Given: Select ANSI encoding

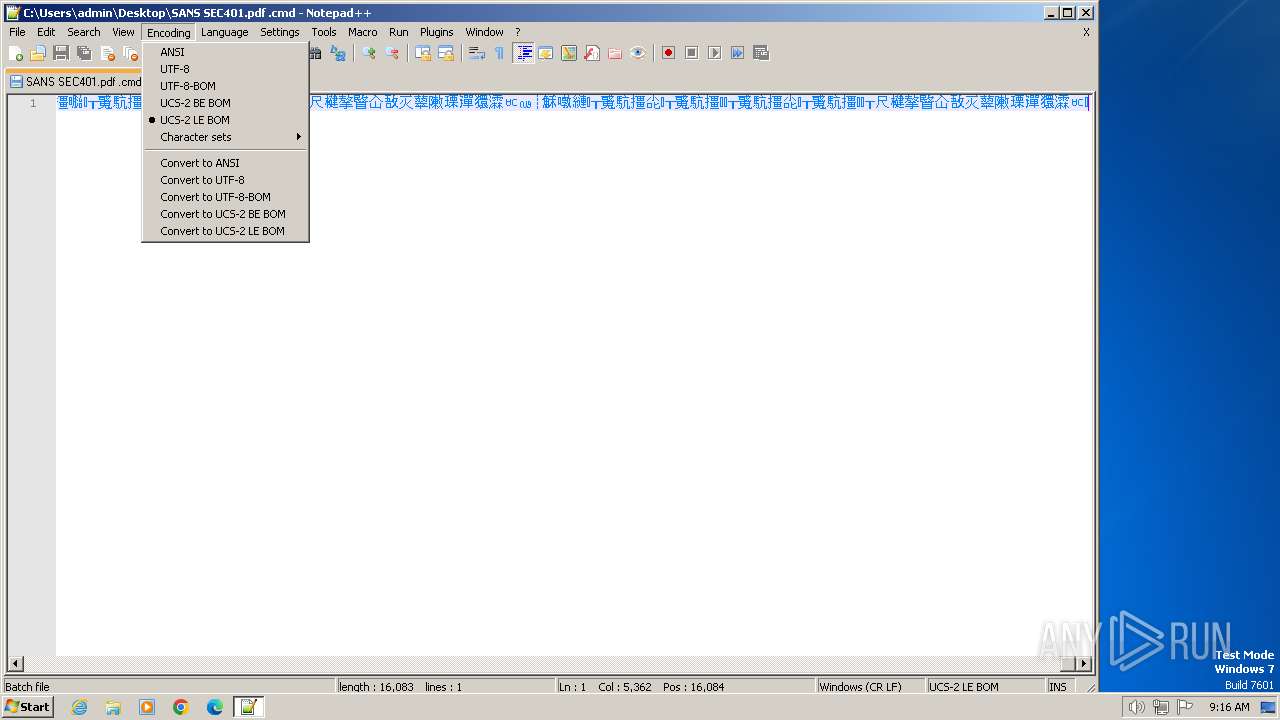Looking at the screenshot, I should [x=225, y=52].
